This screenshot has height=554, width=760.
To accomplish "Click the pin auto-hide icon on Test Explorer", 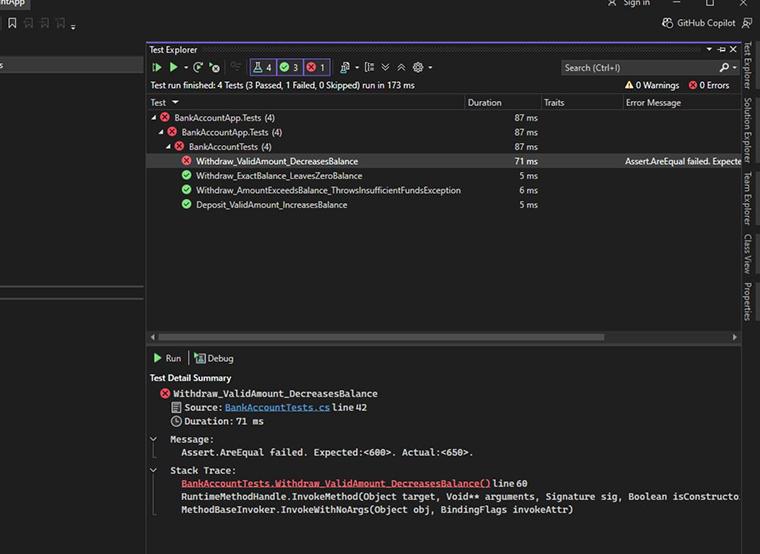I will [722, 49].
